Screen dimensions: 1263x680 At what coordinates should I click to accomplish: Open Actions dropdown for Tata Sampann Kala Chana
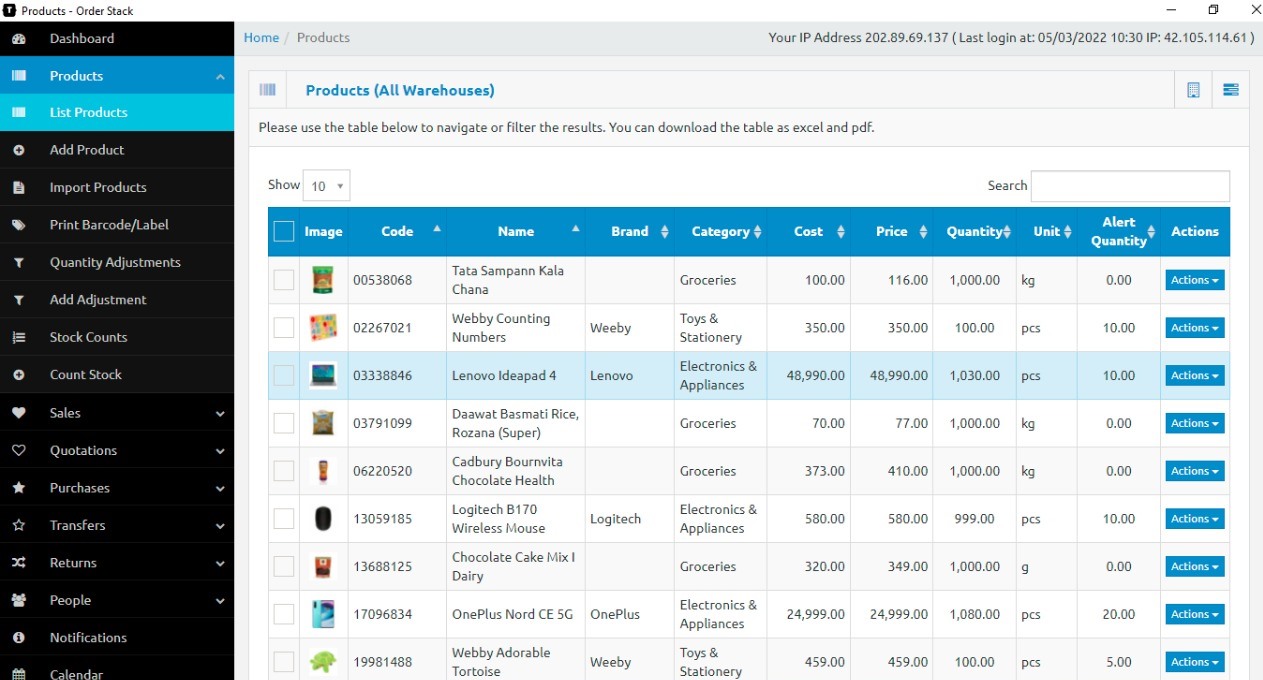(1195, 280)
